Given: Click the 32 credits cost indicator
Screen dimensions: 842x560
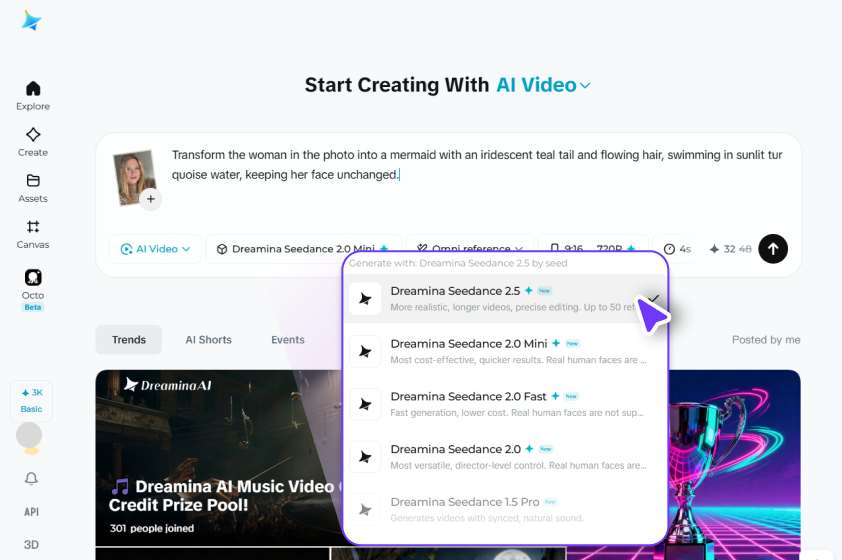Looking at the screenshot, I should tap(730, 249).
